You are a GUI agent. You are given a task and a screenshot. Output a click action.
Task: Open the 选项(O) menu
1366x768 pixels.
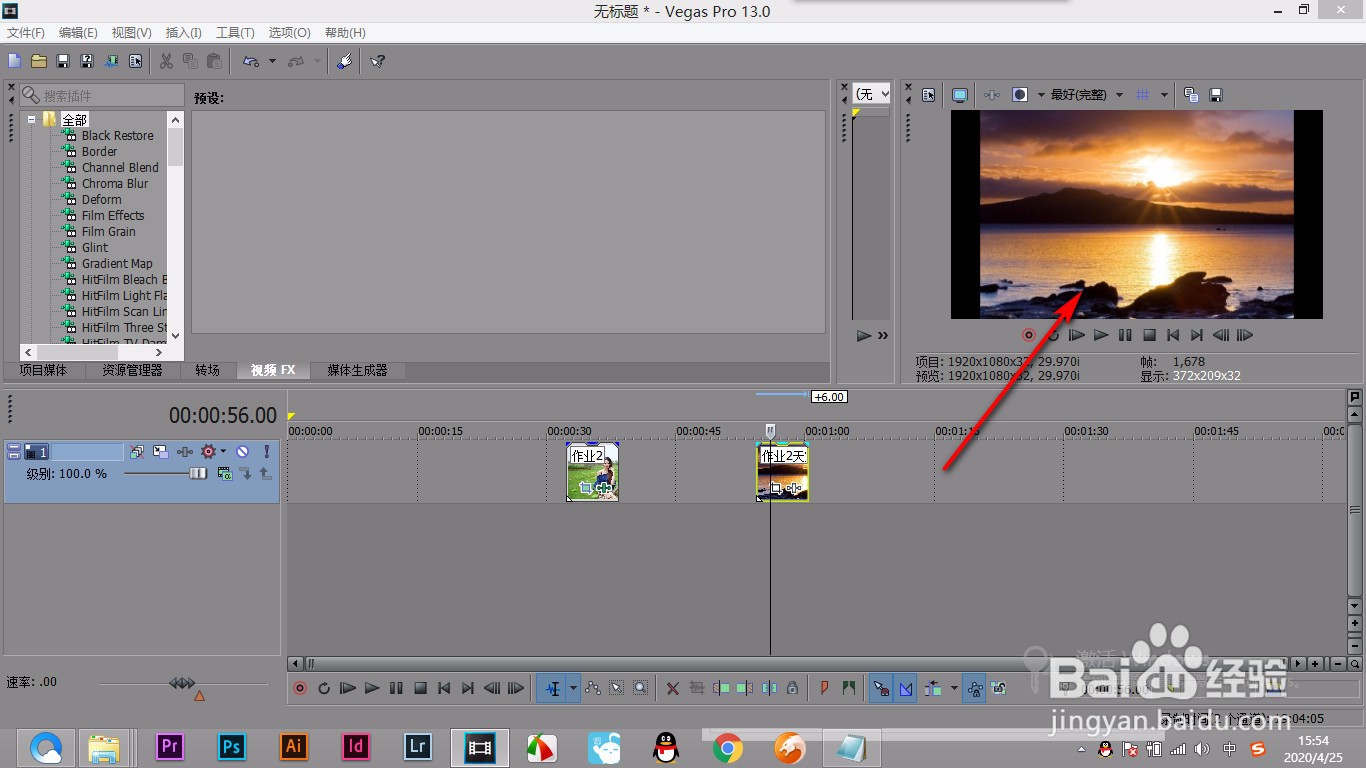[290, 33]
